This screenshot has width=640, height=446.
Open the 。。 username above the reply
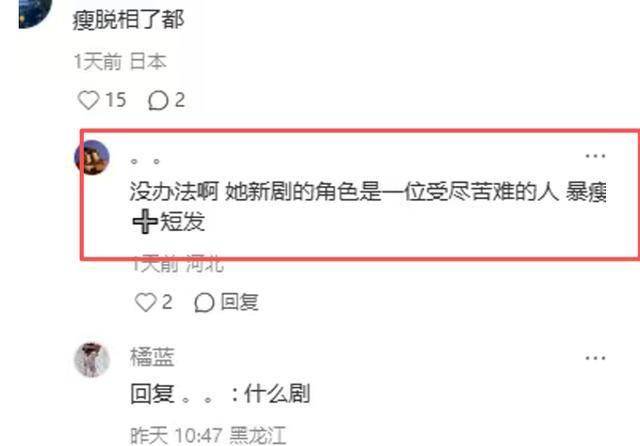(145, 162)
